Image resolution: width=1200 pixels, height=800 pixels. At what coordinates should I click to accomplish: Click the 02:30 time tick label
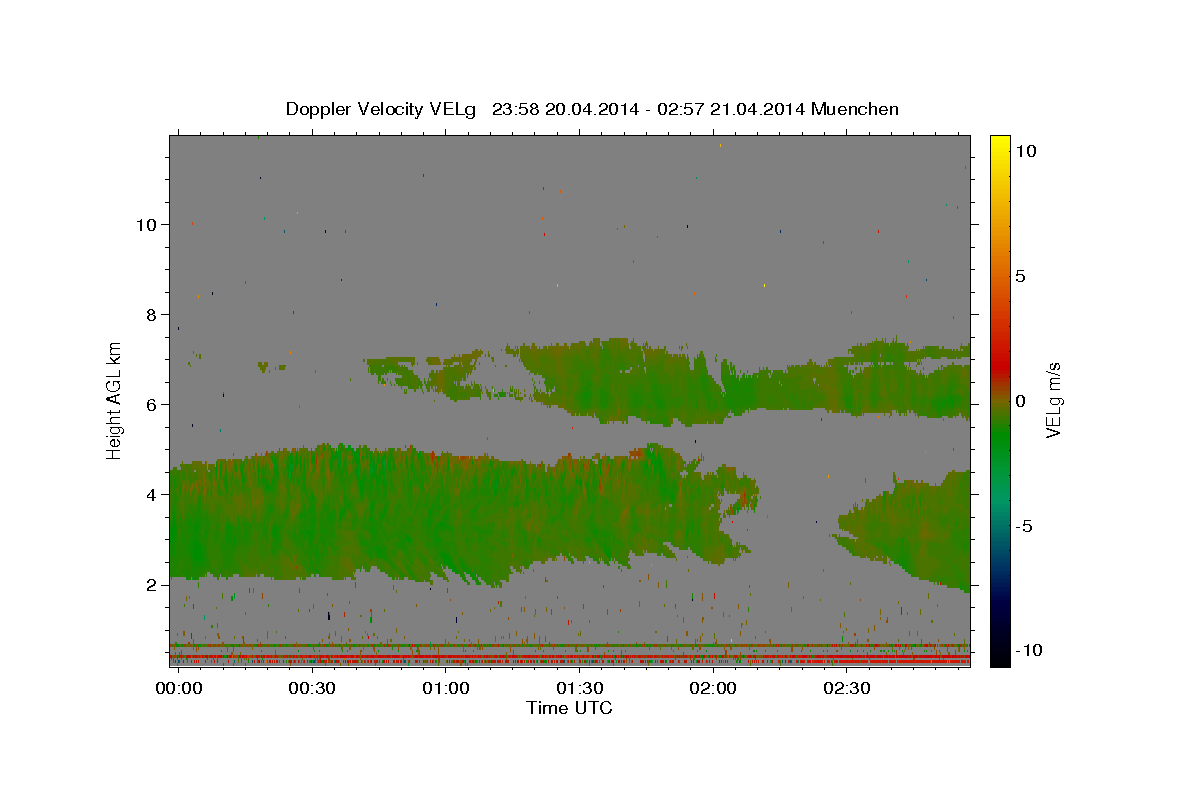[846, 689]
